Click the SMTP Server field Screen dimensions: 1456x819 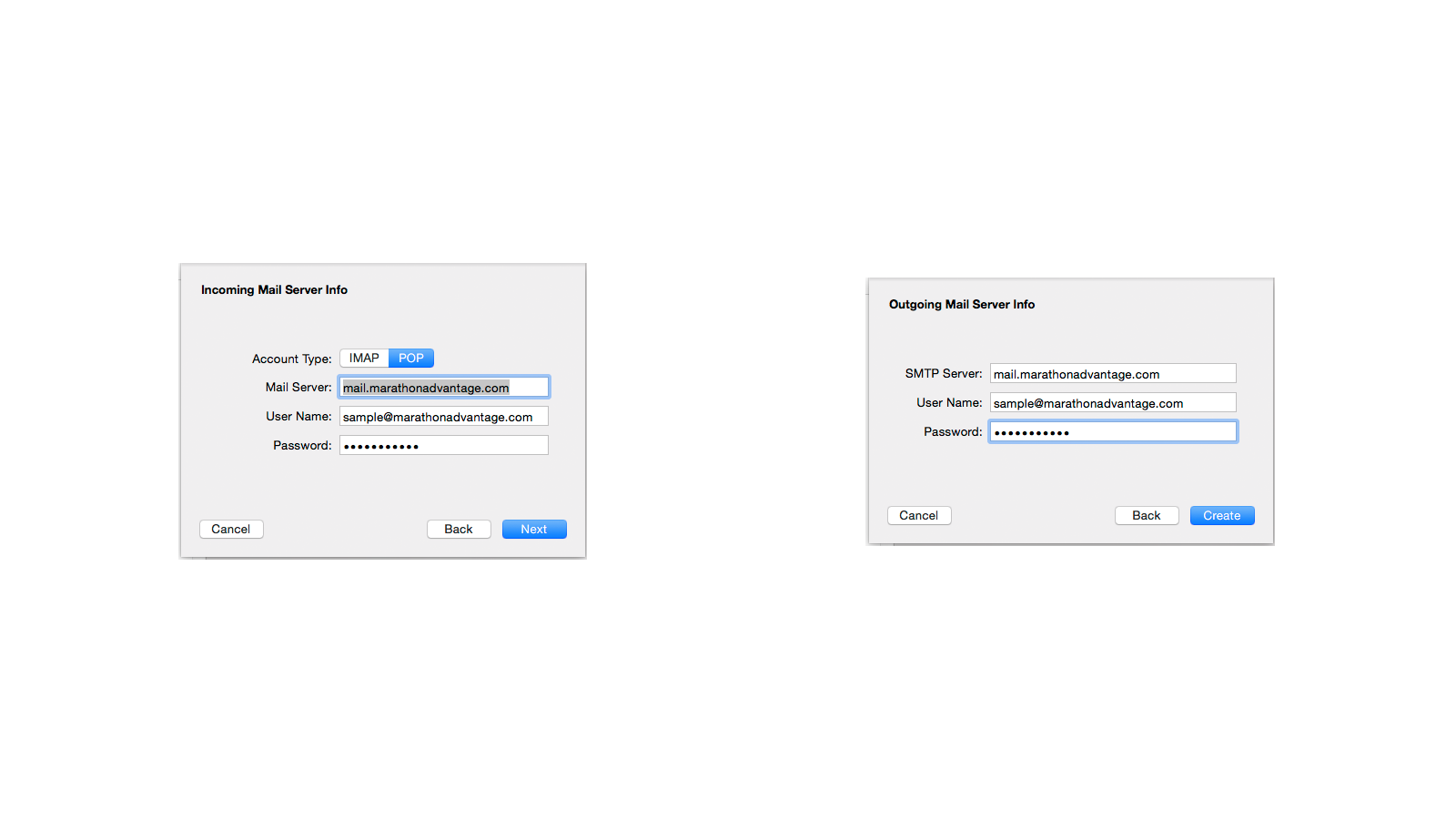(x=1113, y=374)
